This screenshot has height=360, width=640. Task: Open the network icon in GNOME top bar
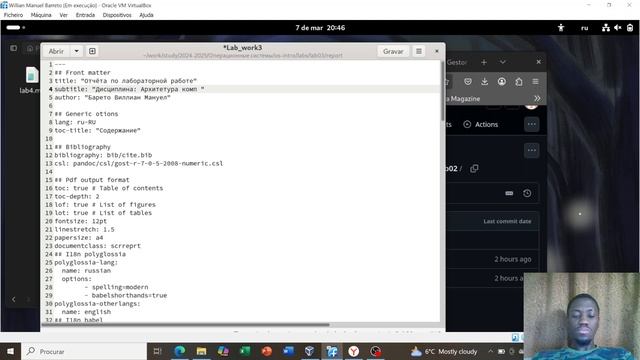(x=606, y=28)
